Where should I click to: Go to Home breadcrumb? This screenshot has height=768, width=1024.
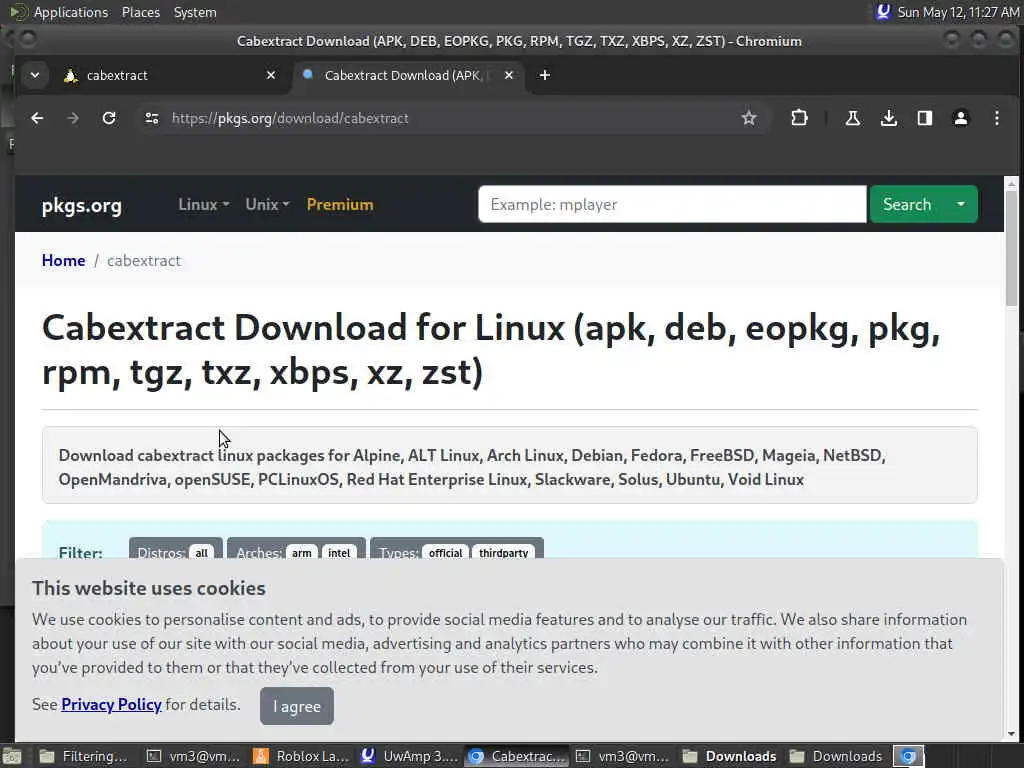point(63,261)
